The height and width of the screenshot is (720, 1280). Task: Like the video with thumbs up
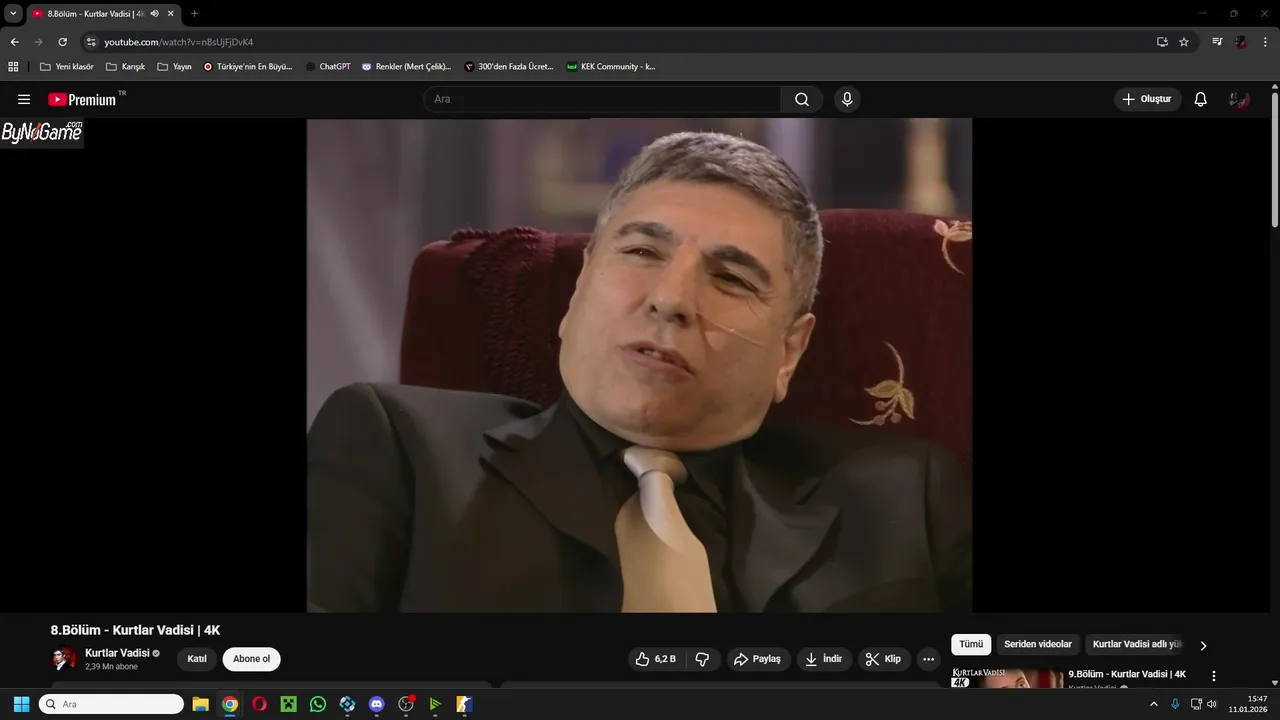(x=656, y=659)
